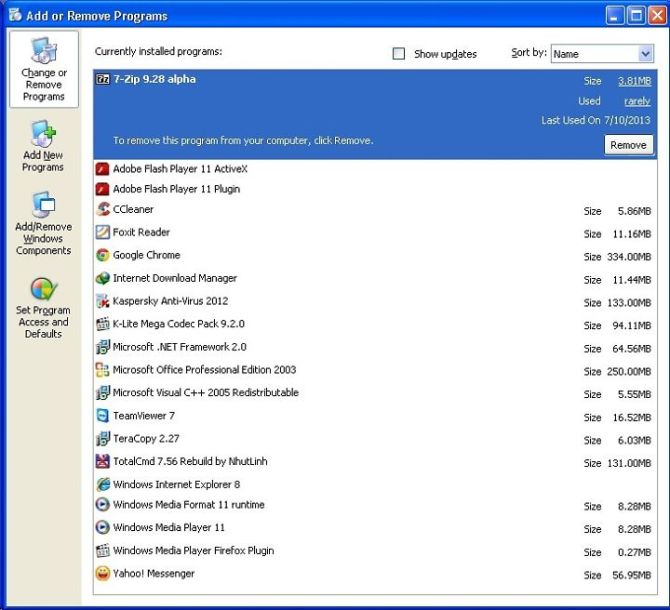670x610 pixels.
Task: Open the Sort by Name dropdown
Action: pyautogui.click(x=602, y=54)
